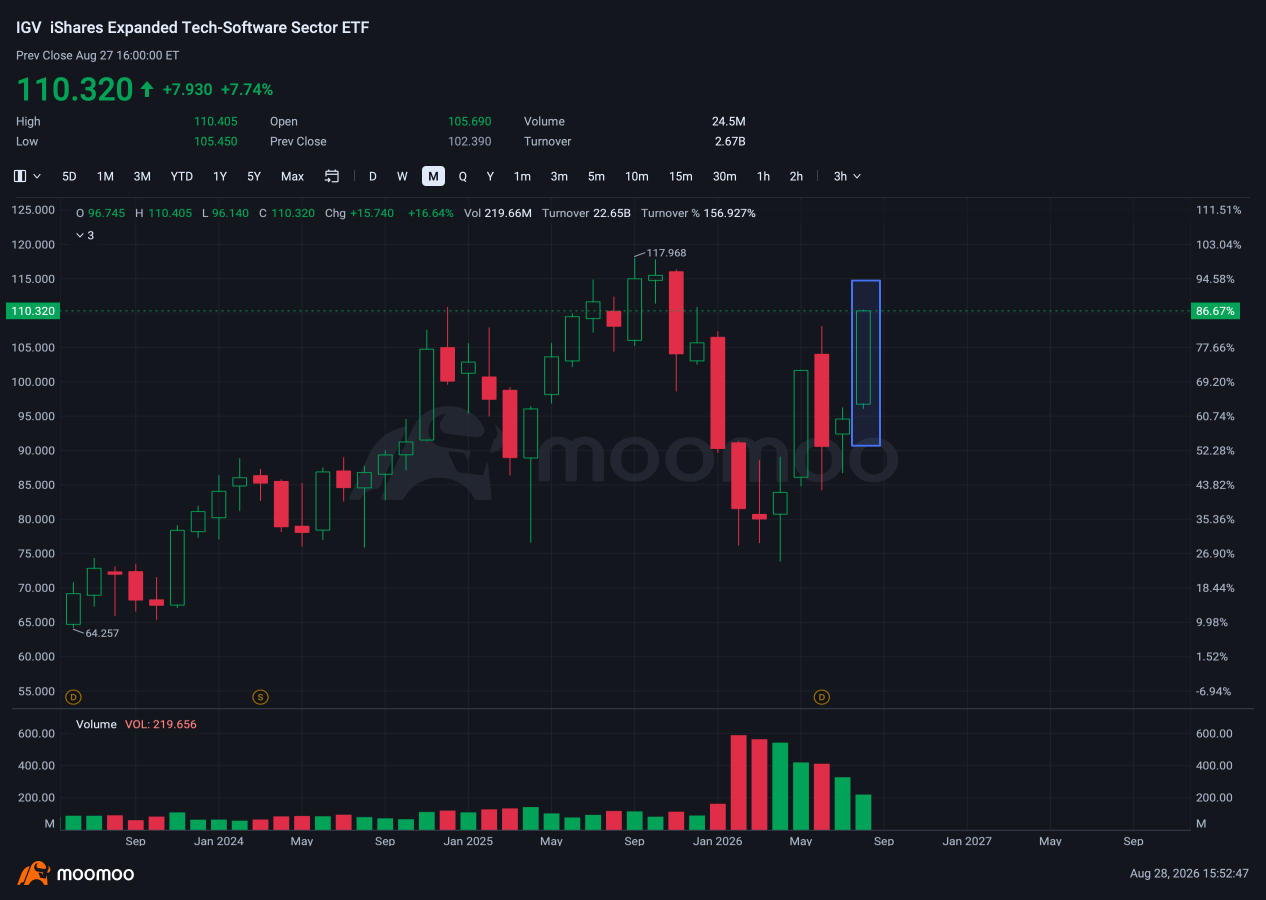Click the 125.000 price axis label
The width and height of the screenshot is (1266, 900).
33,210
